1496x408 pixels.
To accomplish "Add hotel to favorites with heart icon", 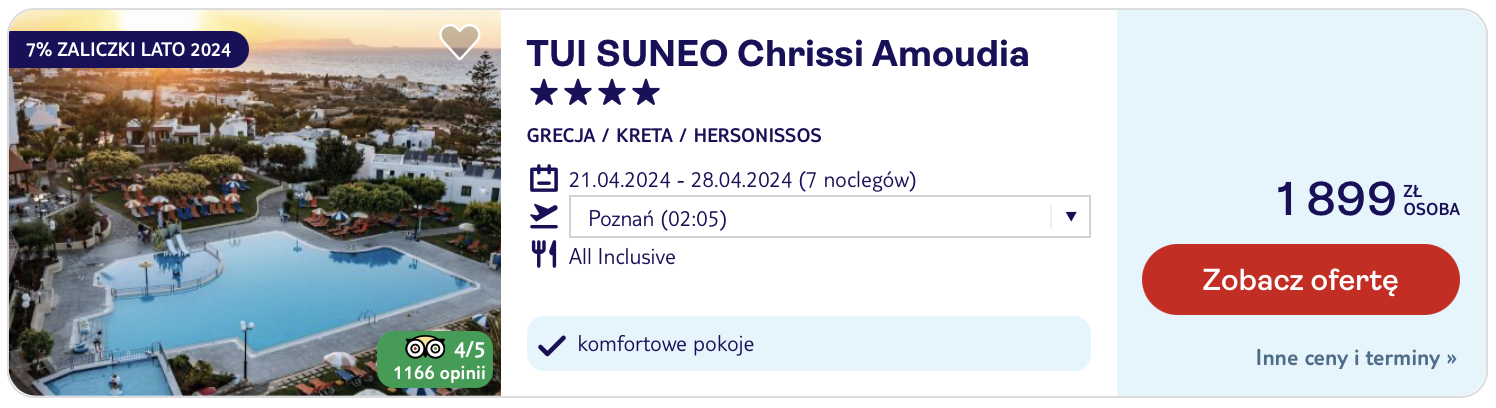I will point(460,41).
